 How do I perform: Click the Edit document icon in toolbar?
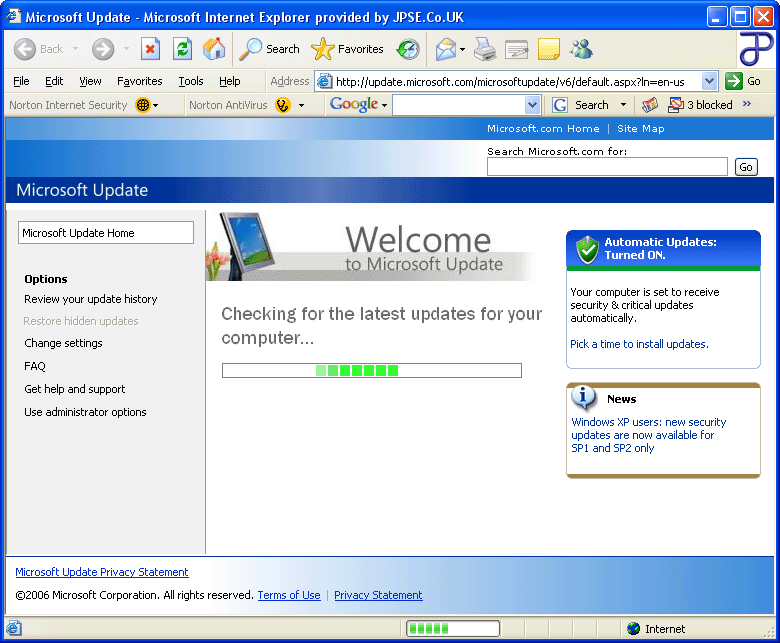pos(517,50)
